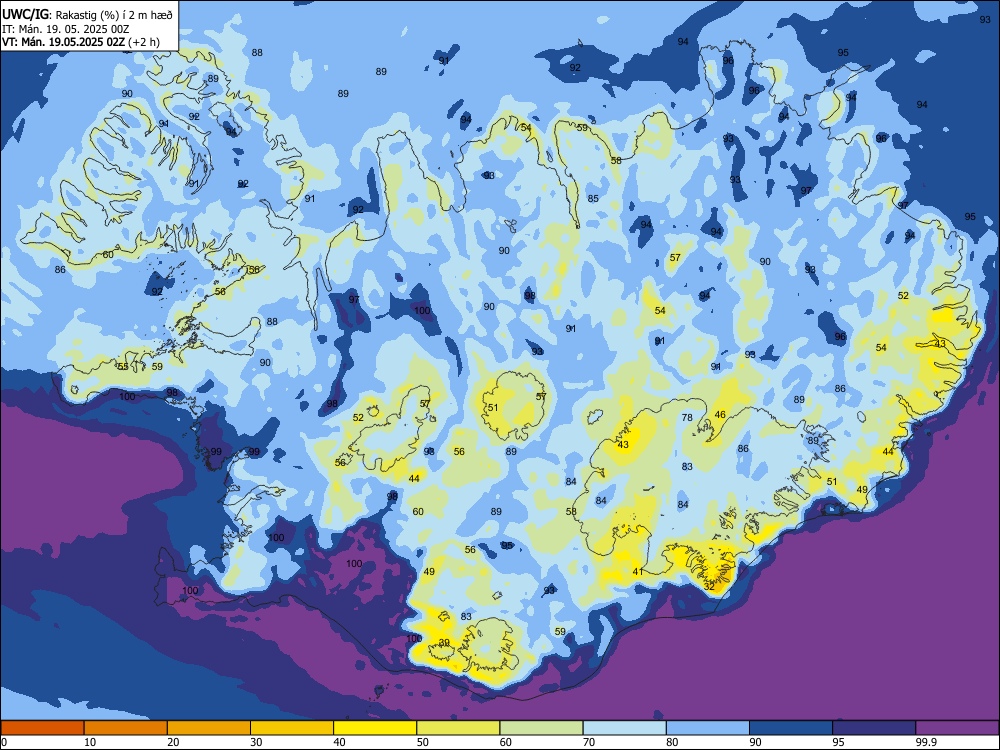Click the purple above-99.9 legend swatch
Viewport: 1000px width, 750px height.
[x=957, y=728]
